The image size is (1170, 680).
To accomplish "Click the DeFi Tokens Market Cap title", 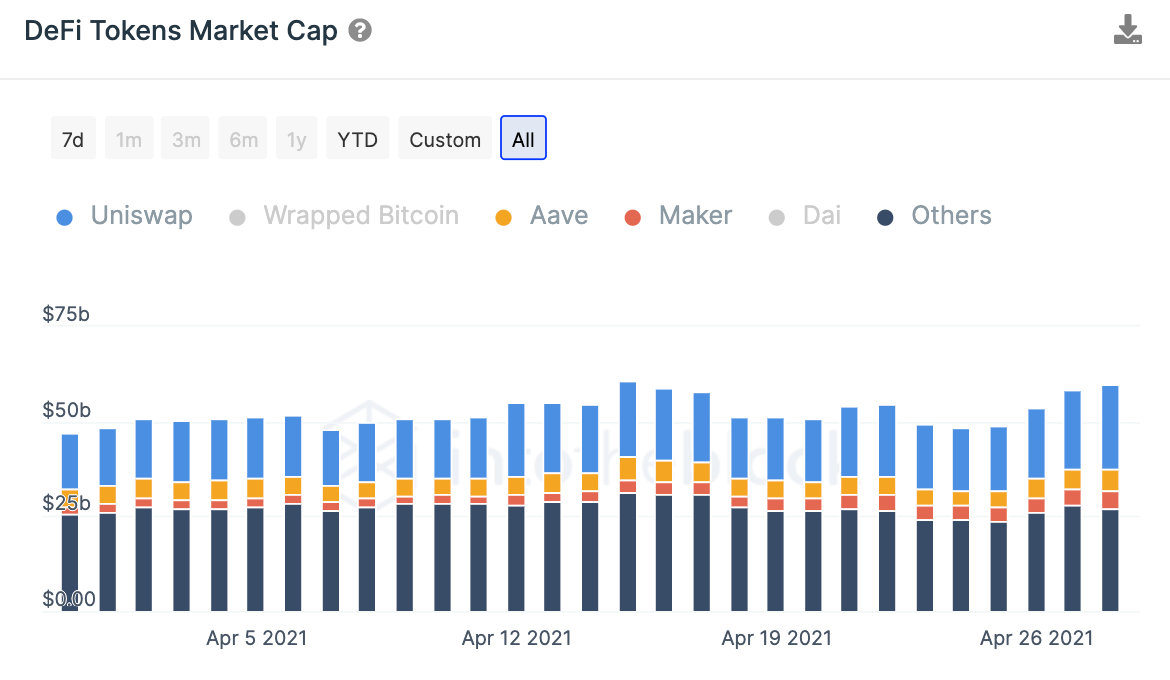I will 181,31.
